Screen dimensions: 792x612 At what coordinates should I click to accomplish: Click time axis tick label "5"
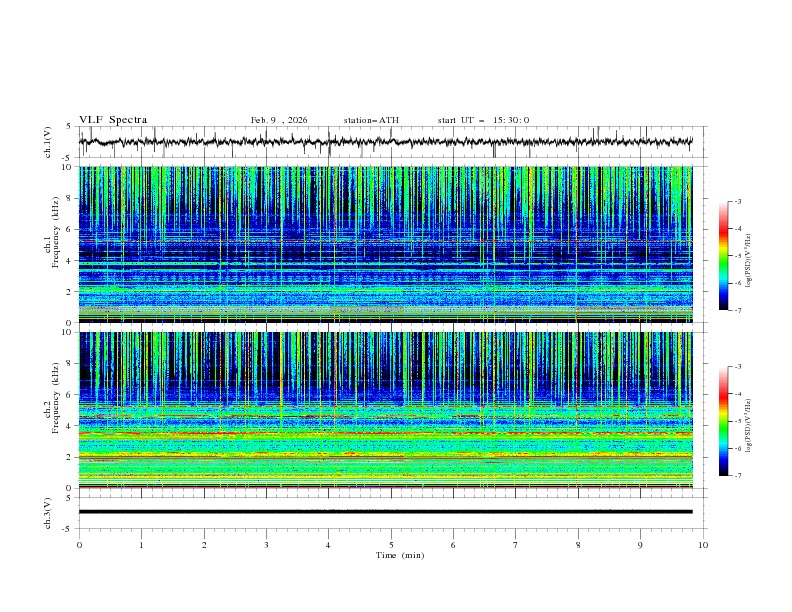click(x=391, y=545)
